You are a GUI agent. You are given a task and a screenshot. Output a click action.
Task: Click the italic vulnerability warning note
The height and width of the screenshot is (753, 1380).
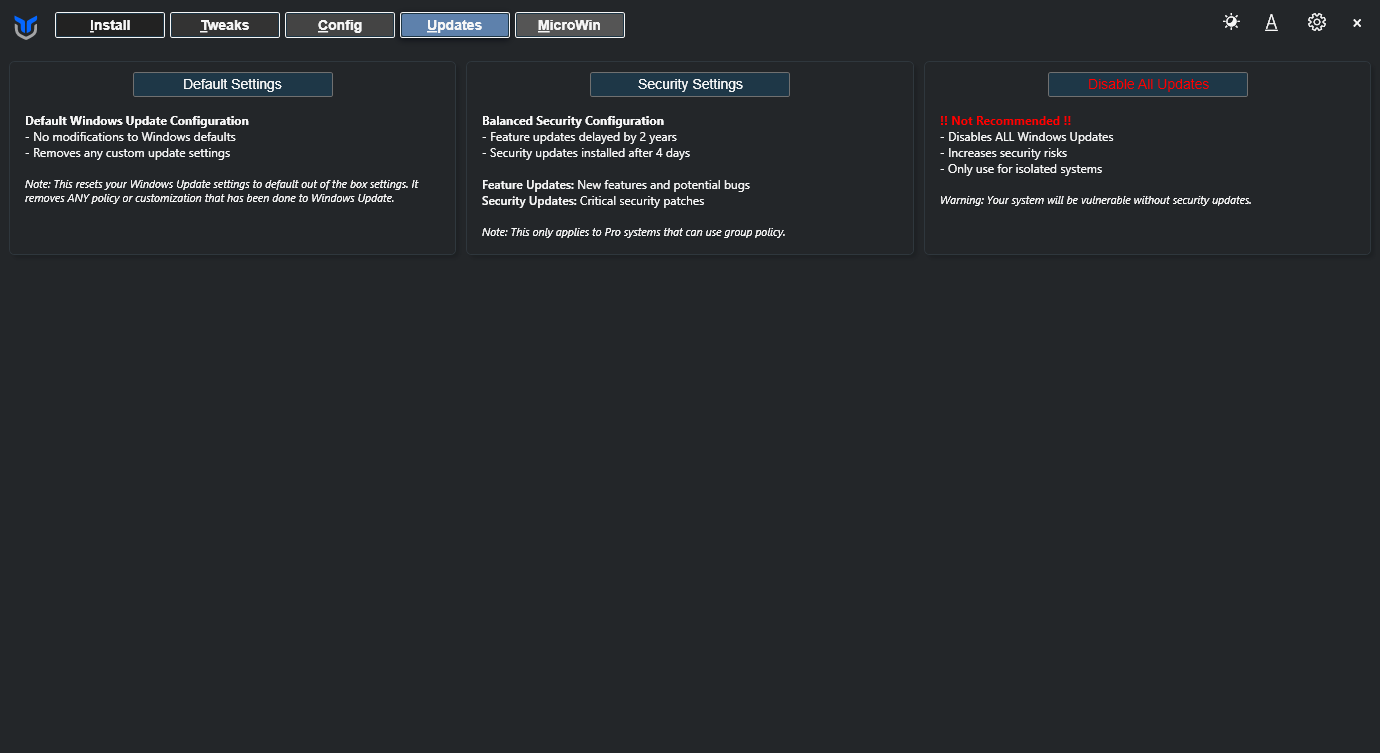pos(1095,200)
